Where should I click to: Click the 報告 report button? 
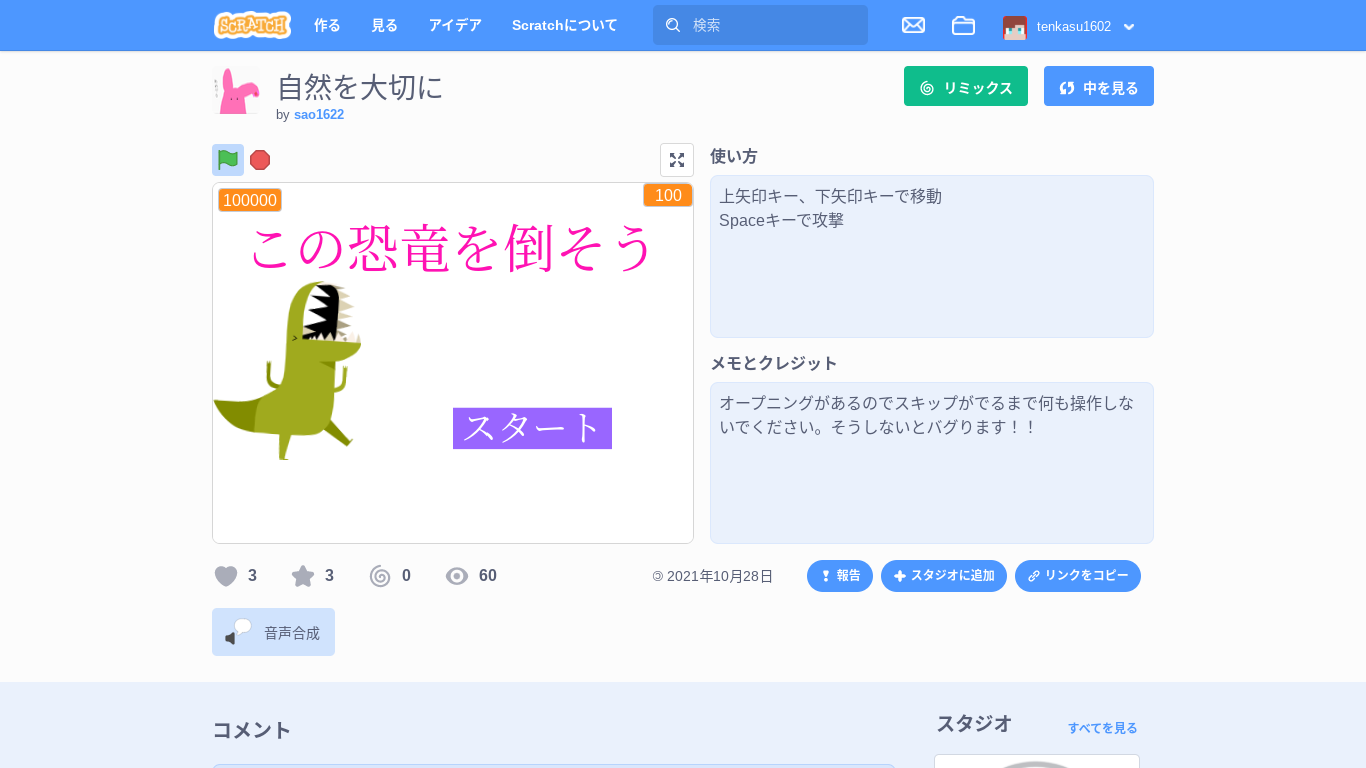(840, 576)
